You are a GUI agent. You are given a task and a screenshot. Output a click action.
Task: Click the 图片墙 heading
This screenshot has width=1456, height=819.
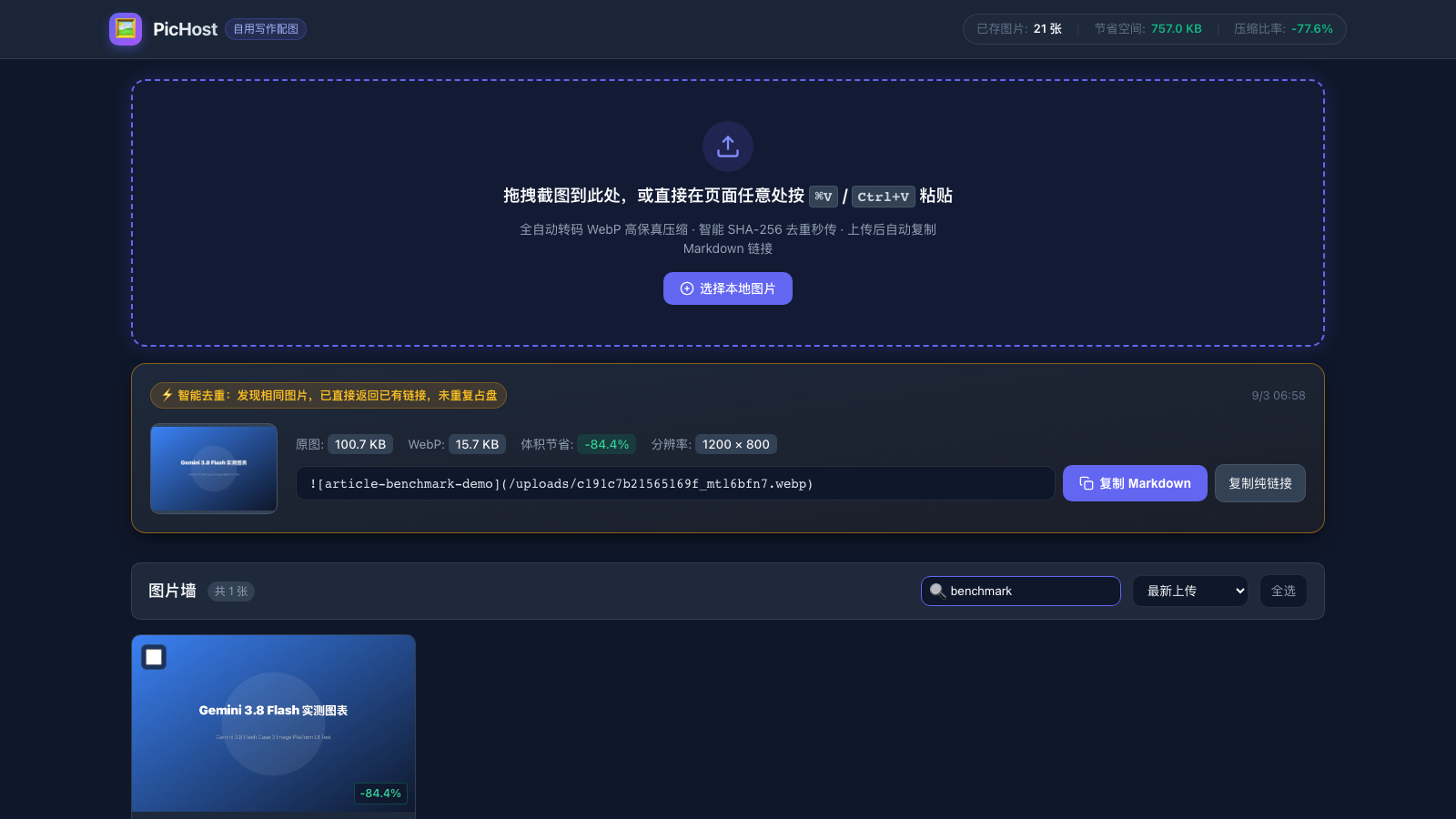[x=172, y=591]
